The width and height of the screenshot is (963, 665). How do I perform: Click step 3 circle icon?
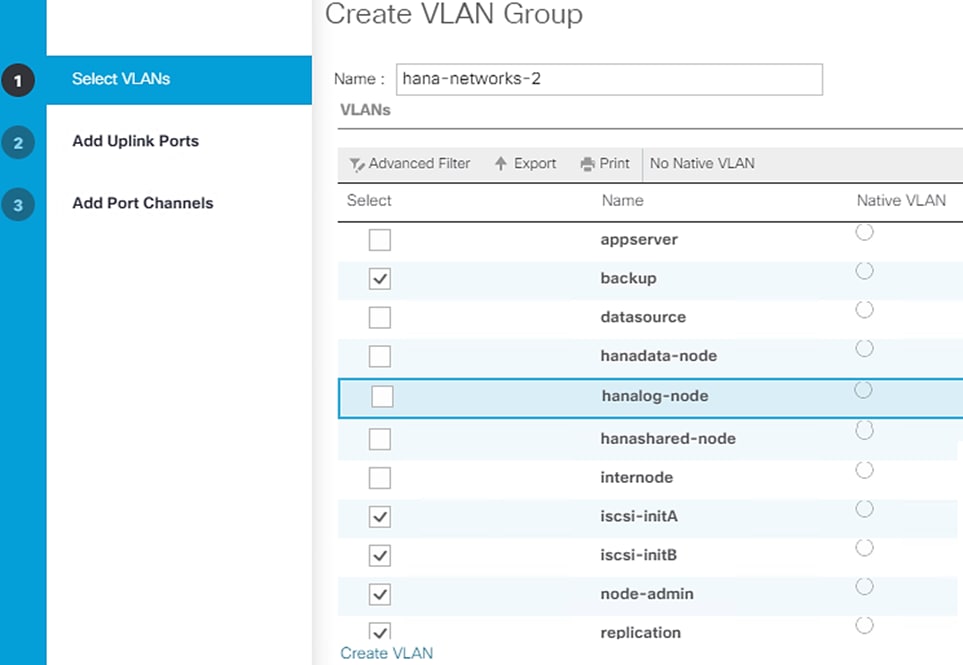pos(18,205)
